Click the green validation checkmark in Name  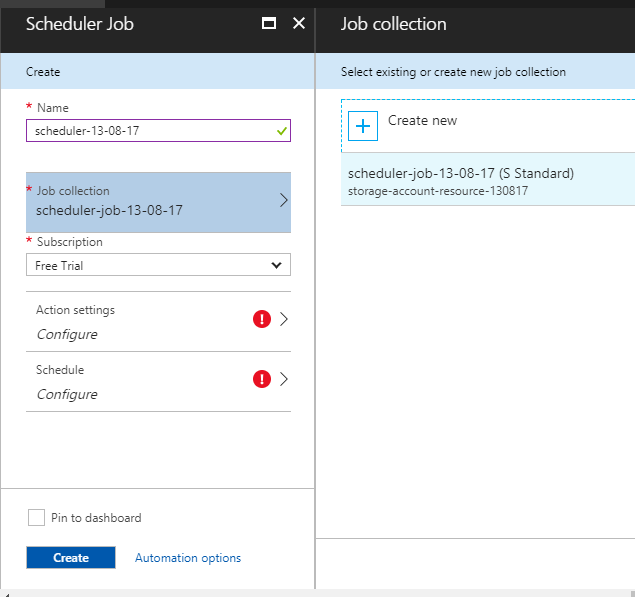pyautogui.click(x=281, y=131)
